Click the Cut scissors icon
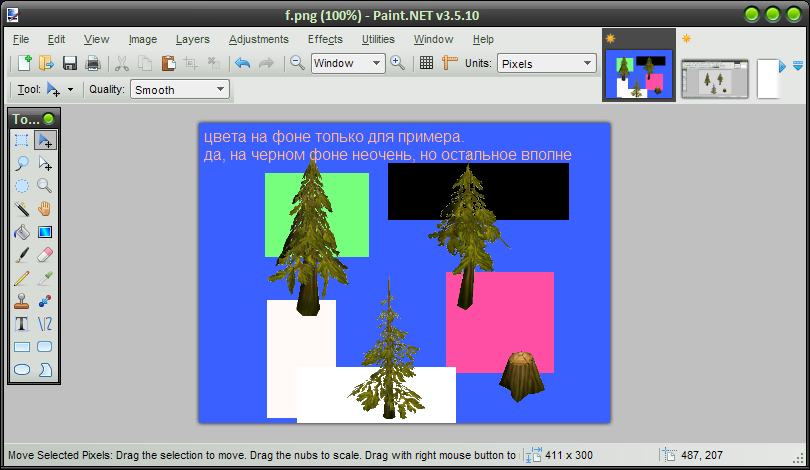810x470 pixels. point(122,64)
